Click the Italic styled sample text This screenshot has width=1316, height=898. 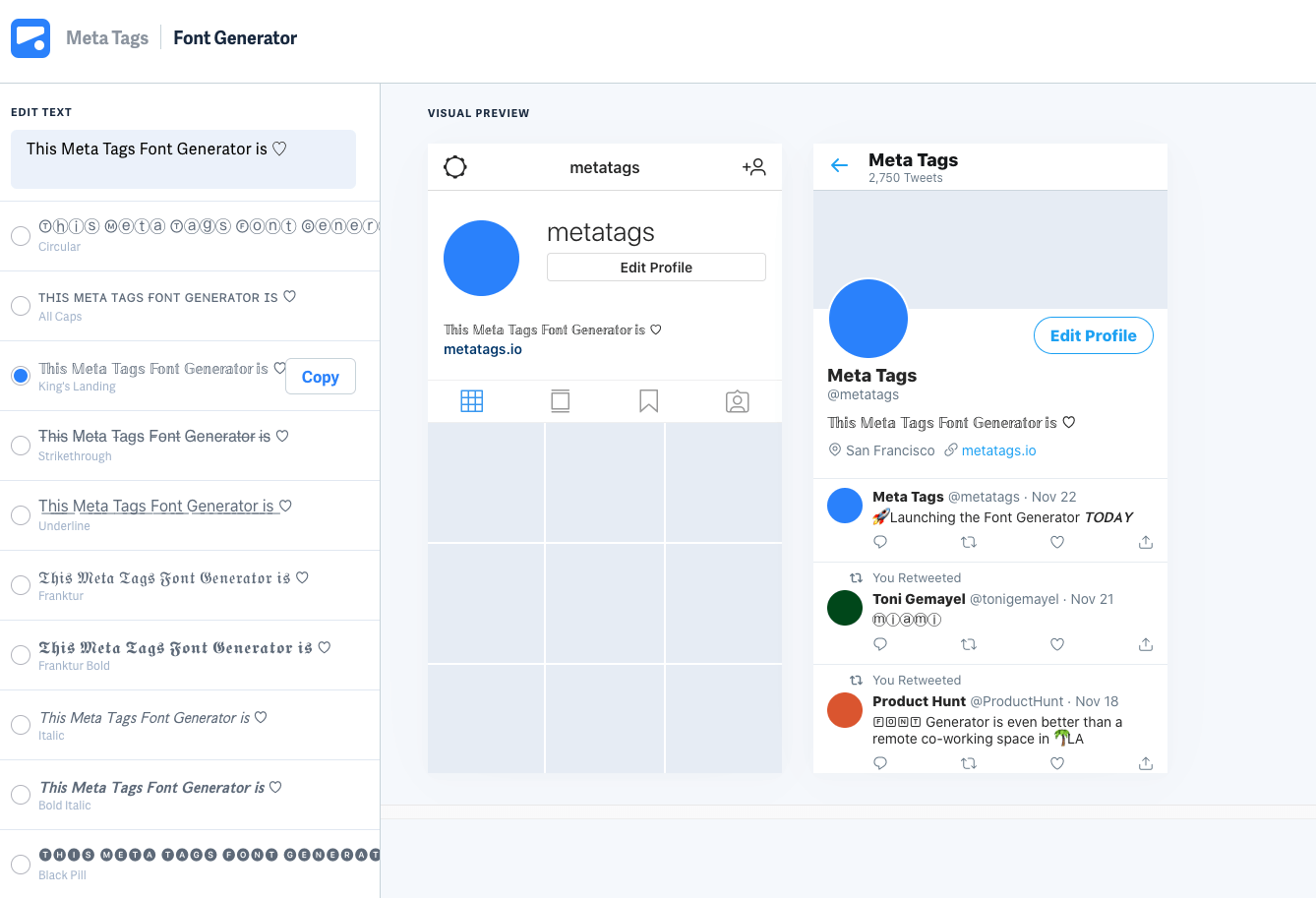[x=153, y=718]
